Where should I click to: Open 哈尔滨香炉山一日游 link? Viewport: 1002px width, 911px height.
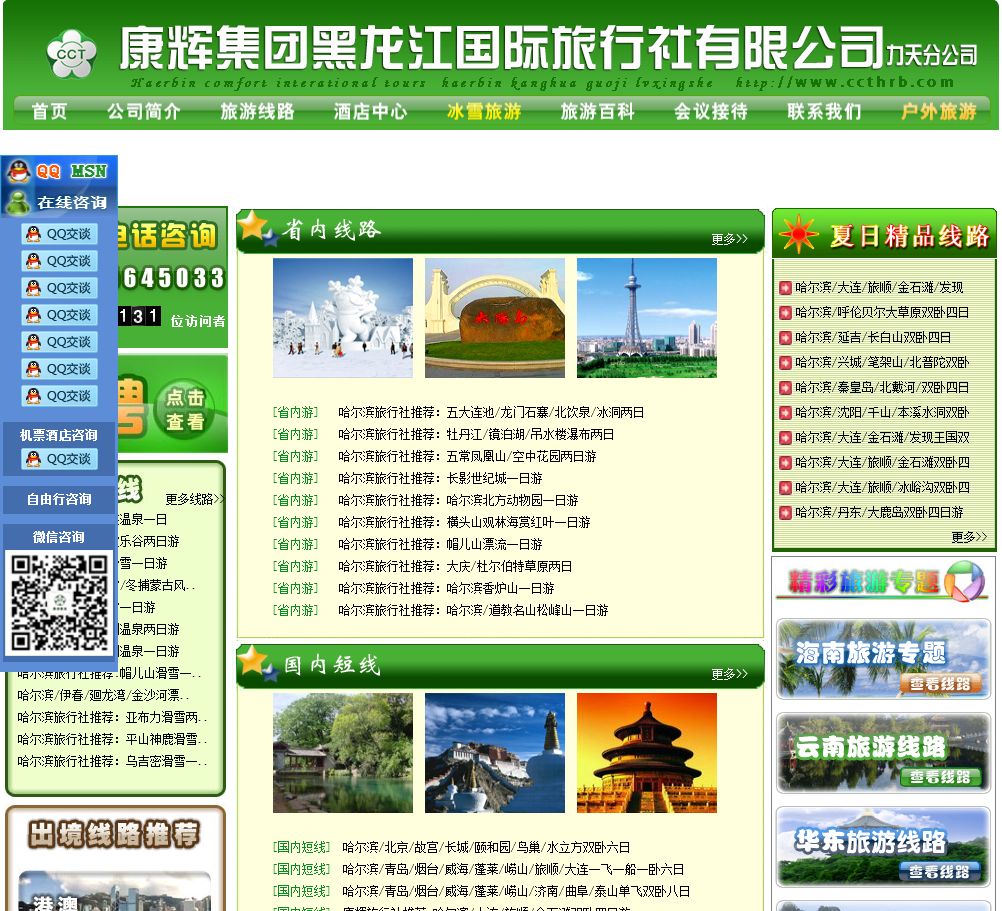pyautogui.click(x=446, y=588)
